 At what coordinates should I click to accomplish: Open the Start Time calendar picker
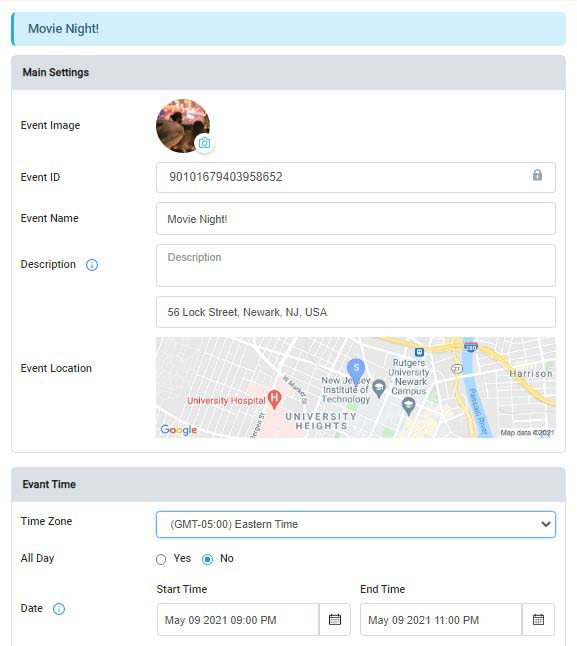click(x=335, y=619)
